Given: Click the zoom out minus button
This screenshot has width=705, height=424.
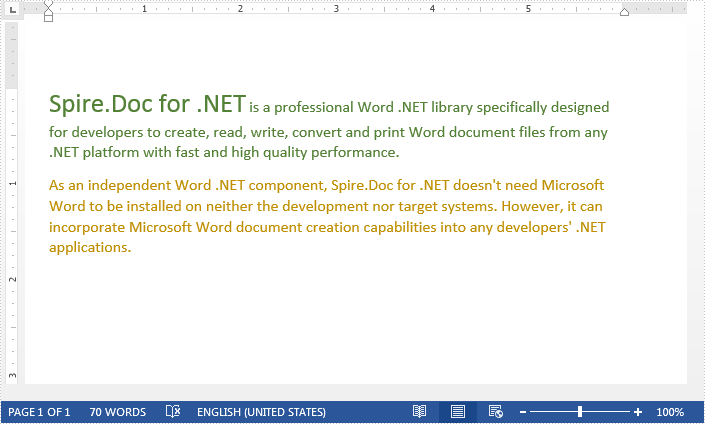Looking at the screenshot, I should tap(522, 412).
